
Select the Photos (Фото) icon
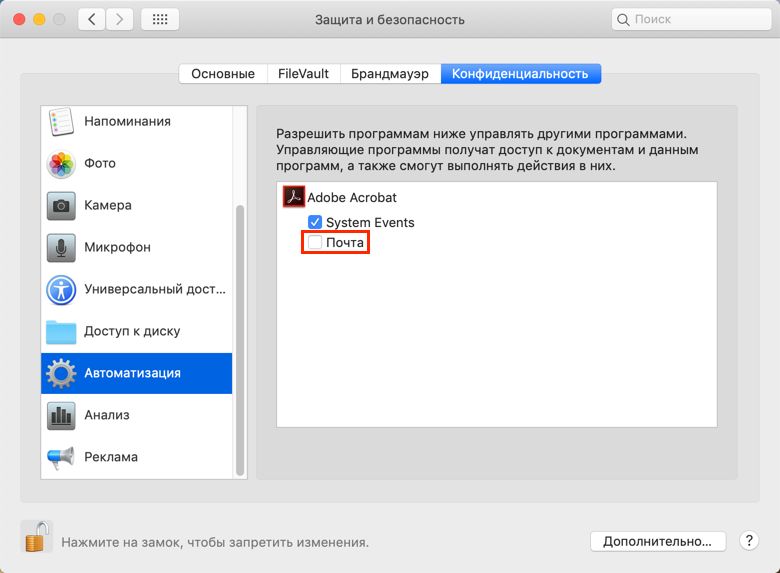tap(61, 164)
